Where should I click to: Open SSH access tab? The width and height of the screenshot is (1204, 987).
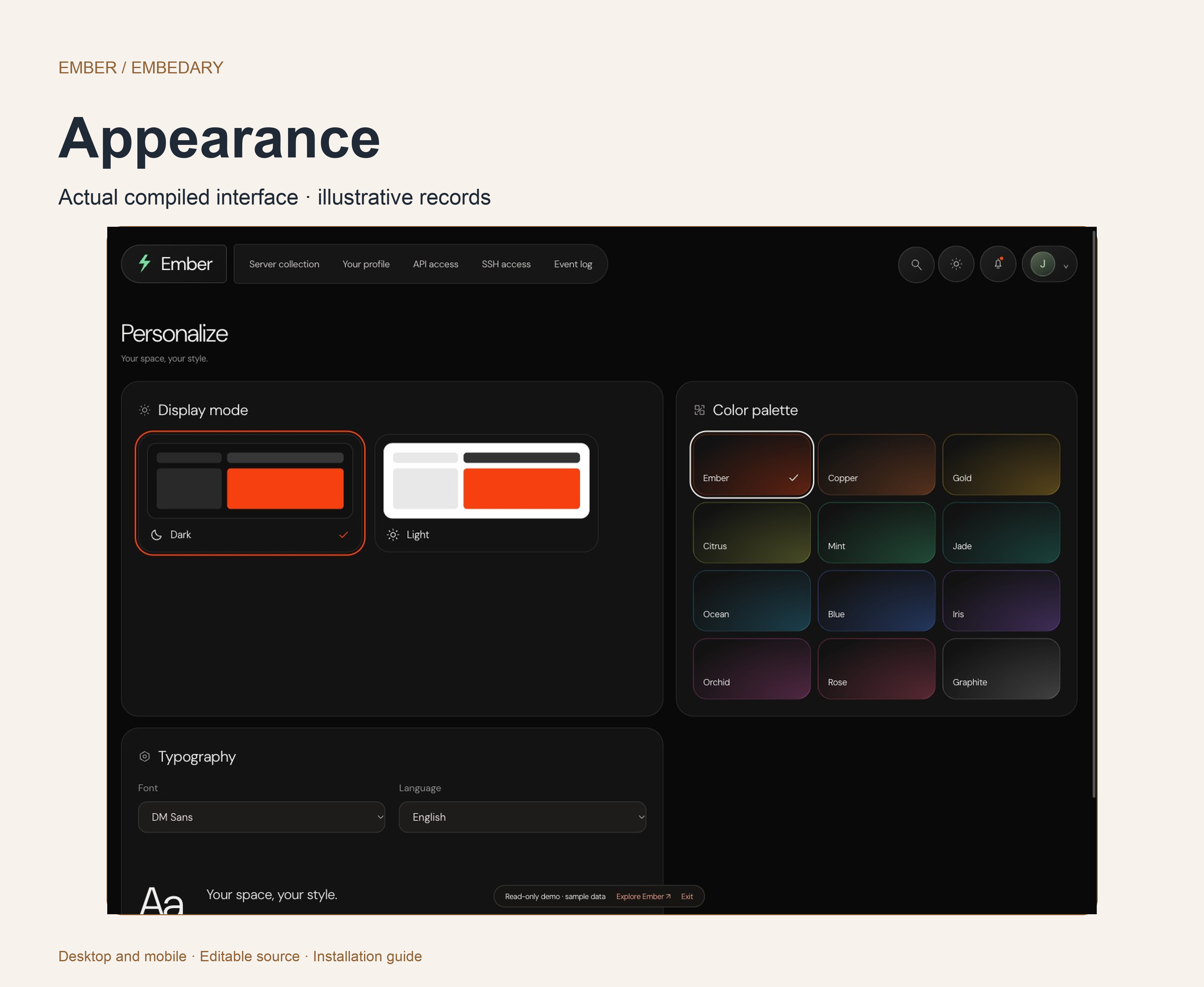click(x=506, y=264)
